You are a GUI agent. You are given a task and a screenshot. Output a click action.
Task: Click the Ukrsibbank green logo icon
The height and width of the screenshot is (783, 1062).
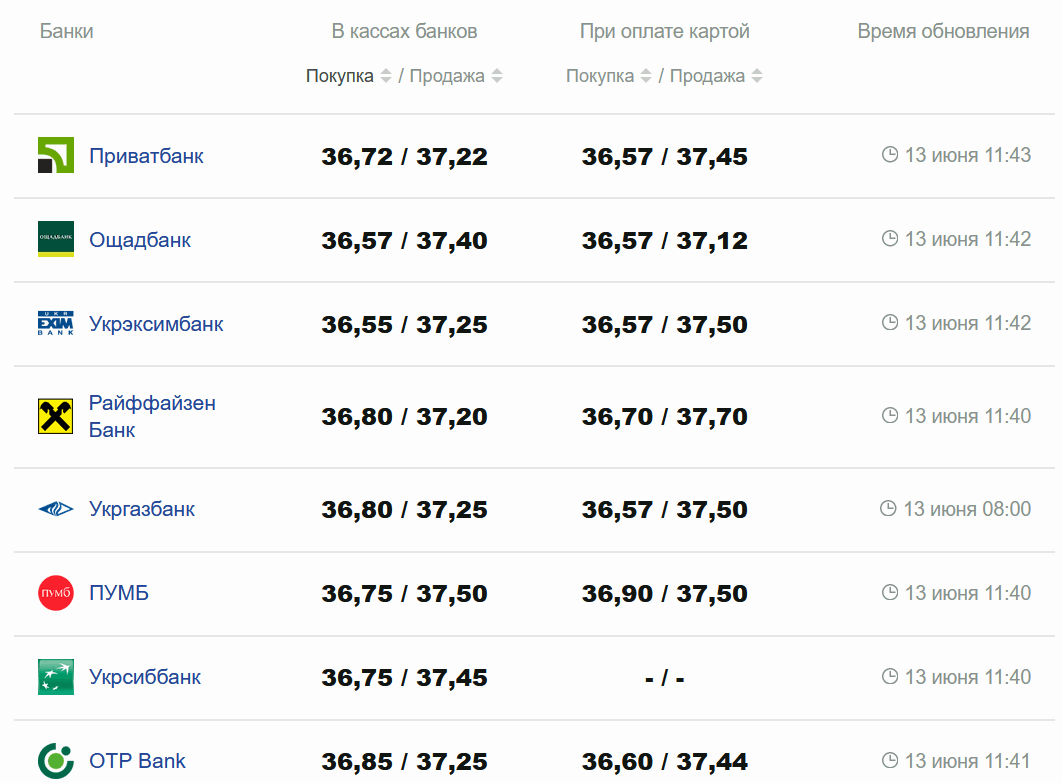coord(56,677)
